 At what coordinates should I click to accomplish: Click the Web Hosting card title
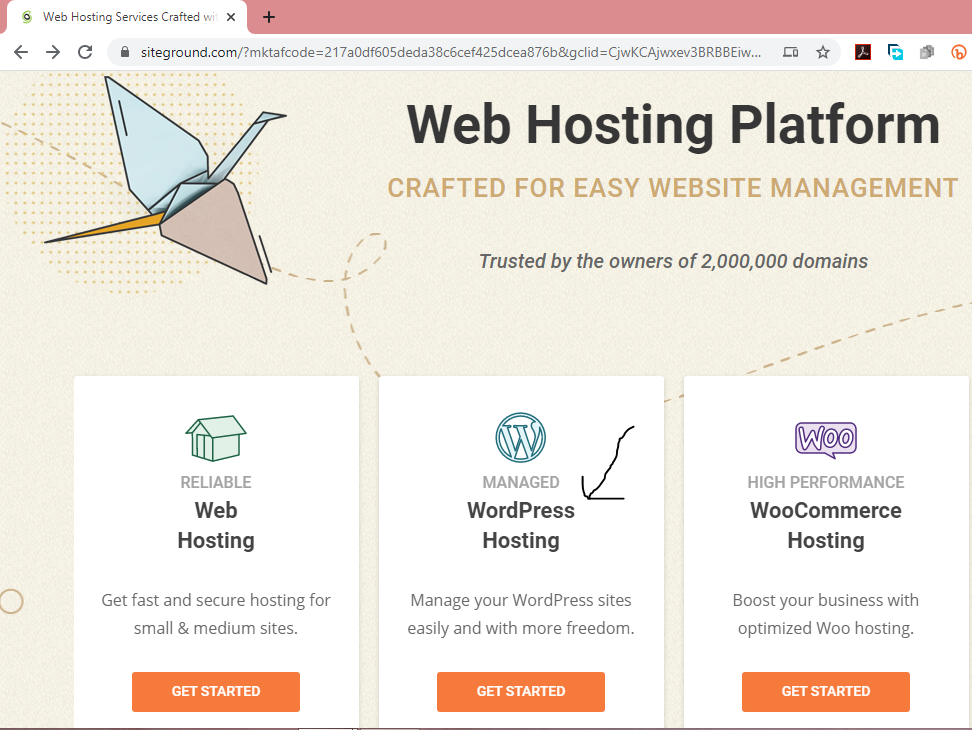coord(216,526)
